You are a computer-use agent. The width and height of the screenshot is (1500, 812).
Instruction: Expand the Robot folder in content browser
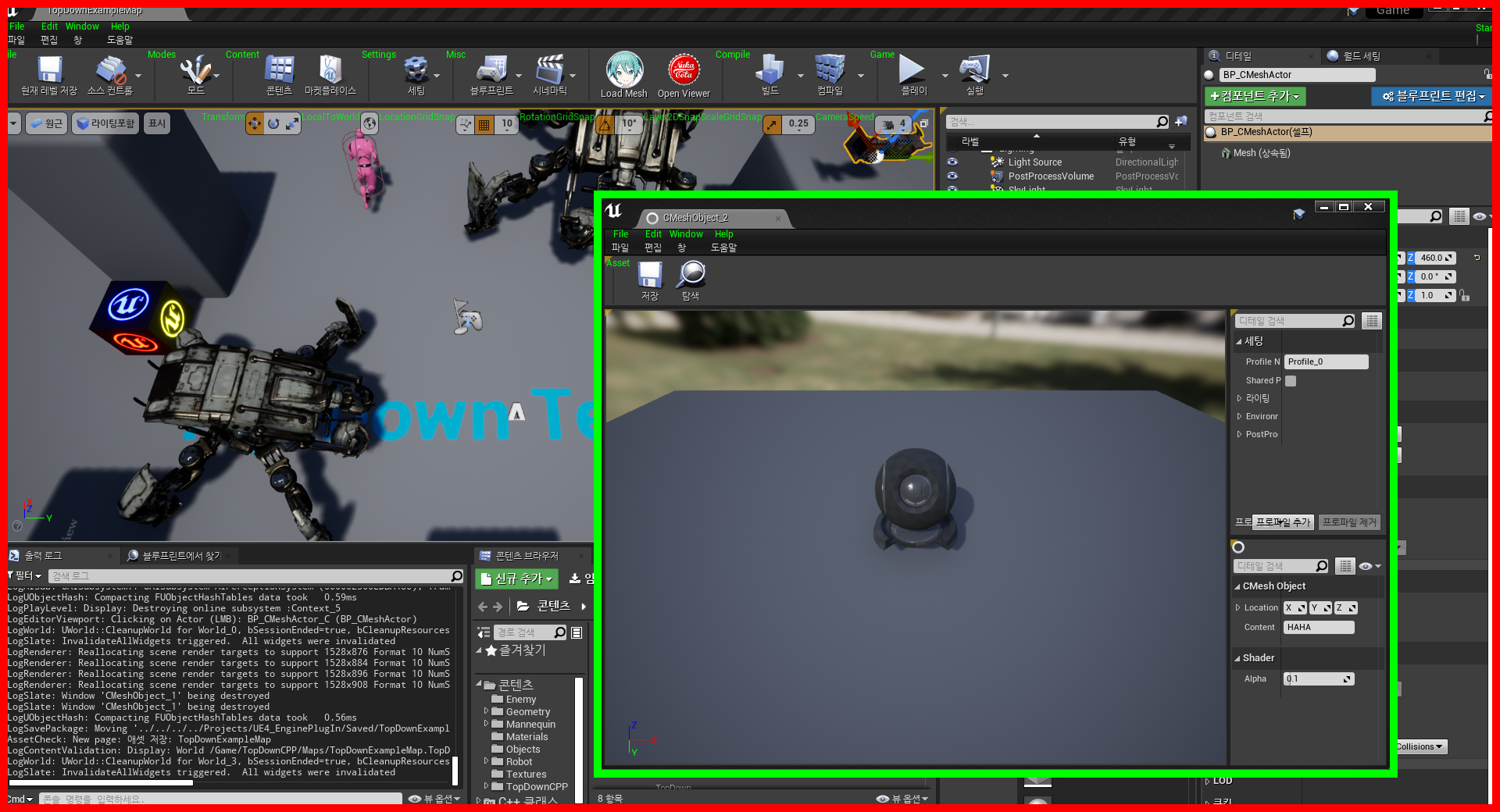pos(487,761)
